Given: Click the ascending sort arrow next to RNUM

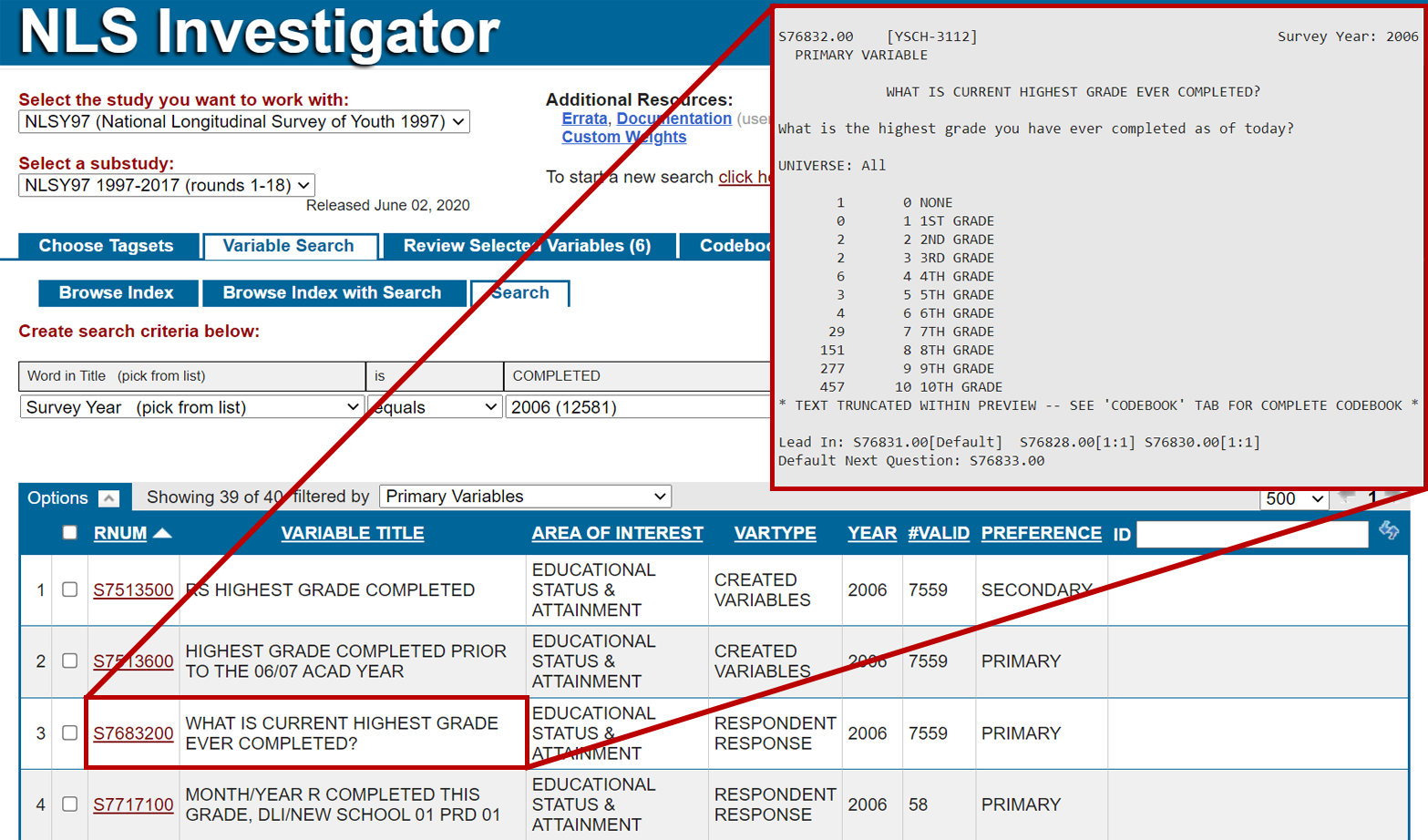Looking at the screenshot, I should coord(162,533).
